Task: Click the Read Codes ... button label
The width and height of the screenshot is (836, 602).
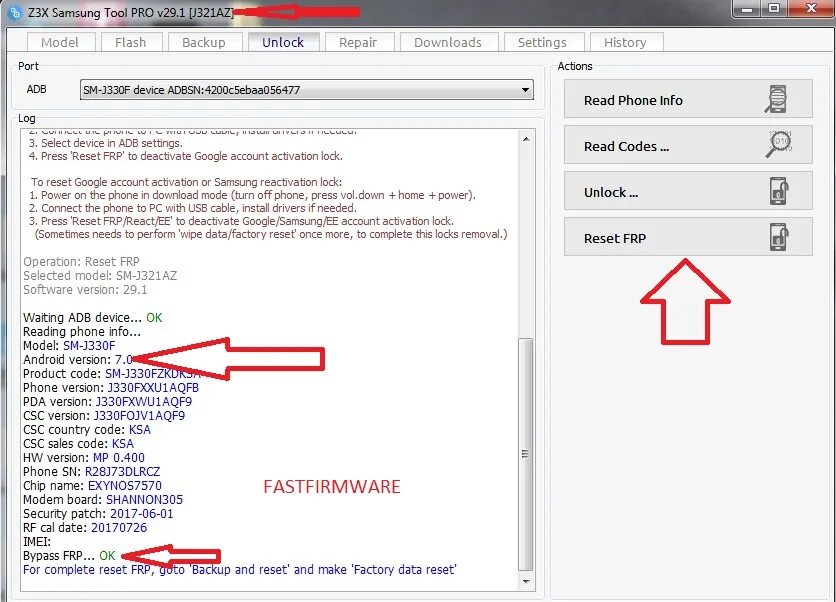Action: pos(626,146)
